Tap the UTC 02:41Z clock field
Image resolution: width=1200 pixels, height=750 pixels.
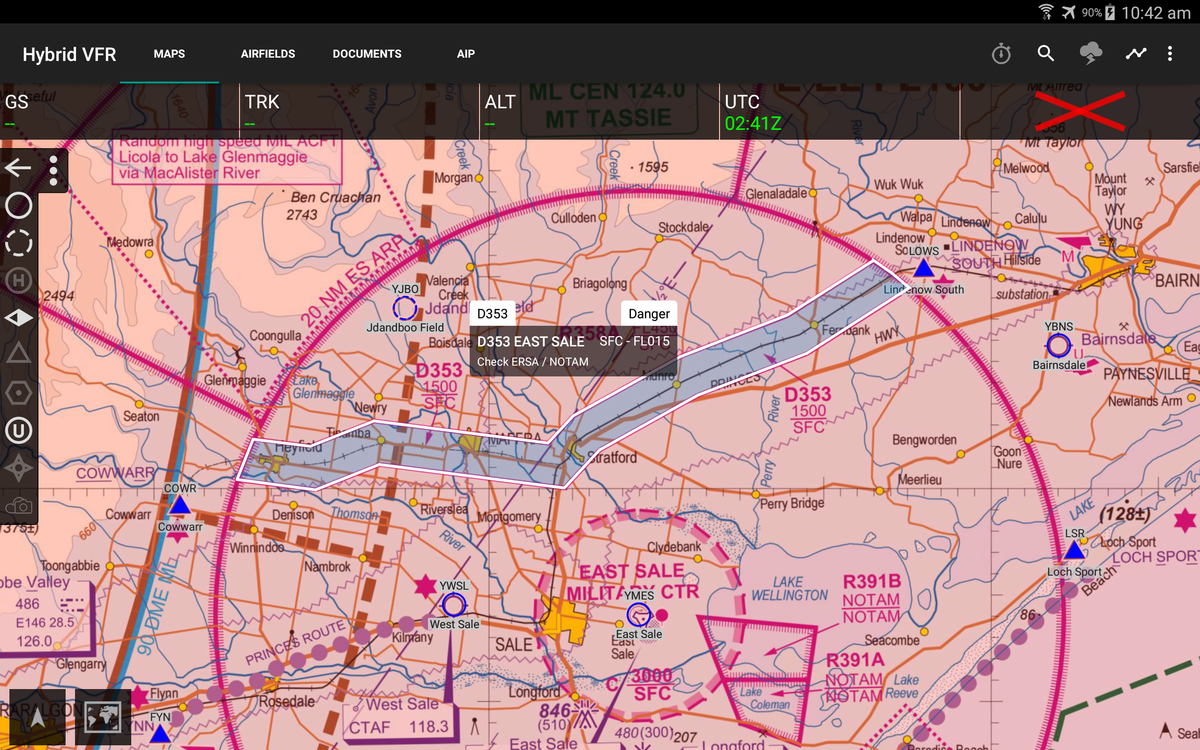click(840, 112)
